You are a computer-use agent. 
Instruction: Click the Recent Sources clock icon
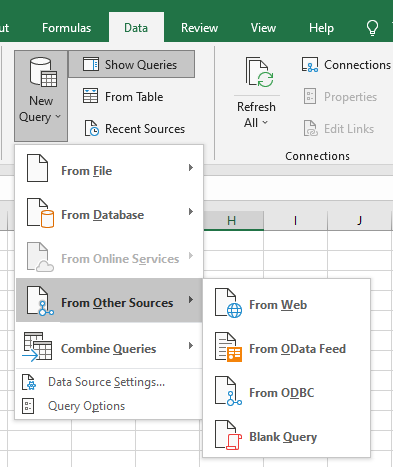[91, 128]
